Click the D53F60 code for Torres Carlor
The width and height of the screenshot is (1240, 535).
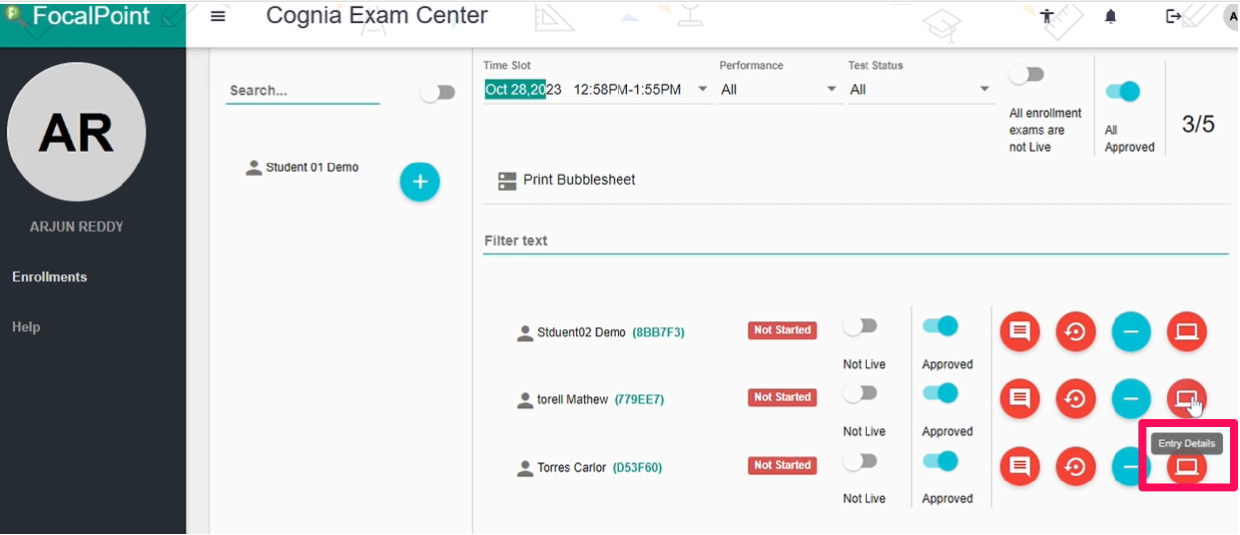[x=637, y=467]
